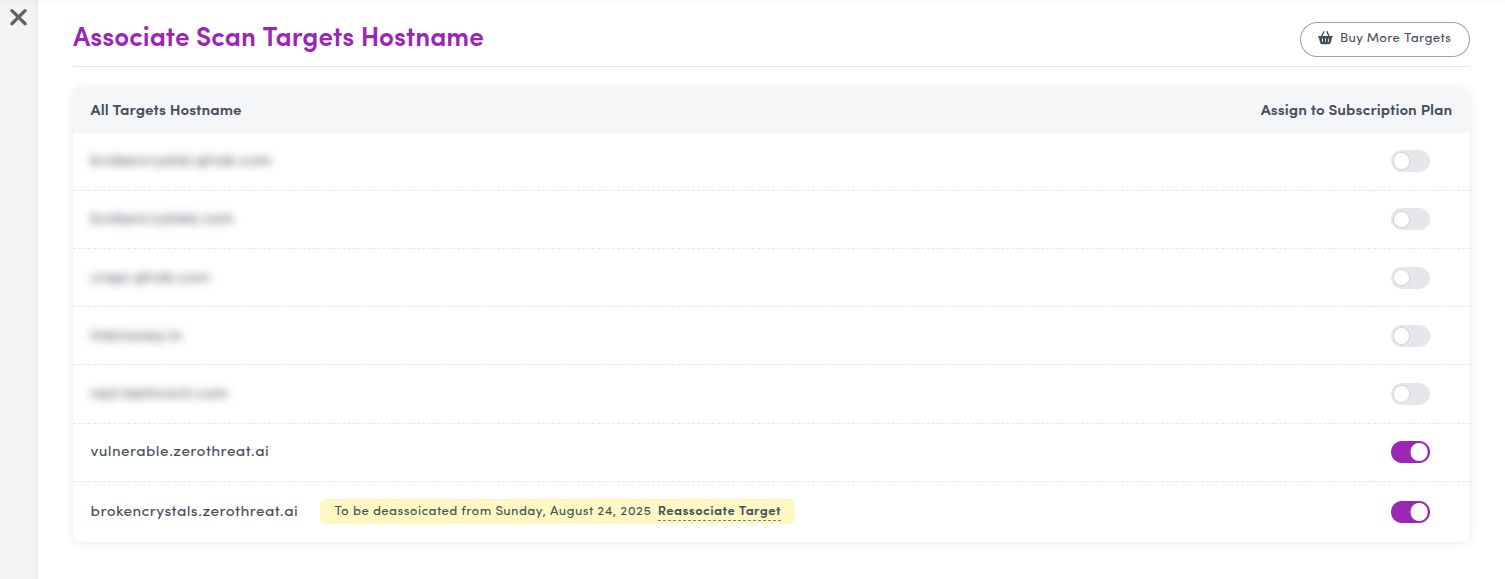The height and width of the screenshot is (579, 1505).
Task: Click the blurred hostname in the fifth row
Action: coord(159,394)
